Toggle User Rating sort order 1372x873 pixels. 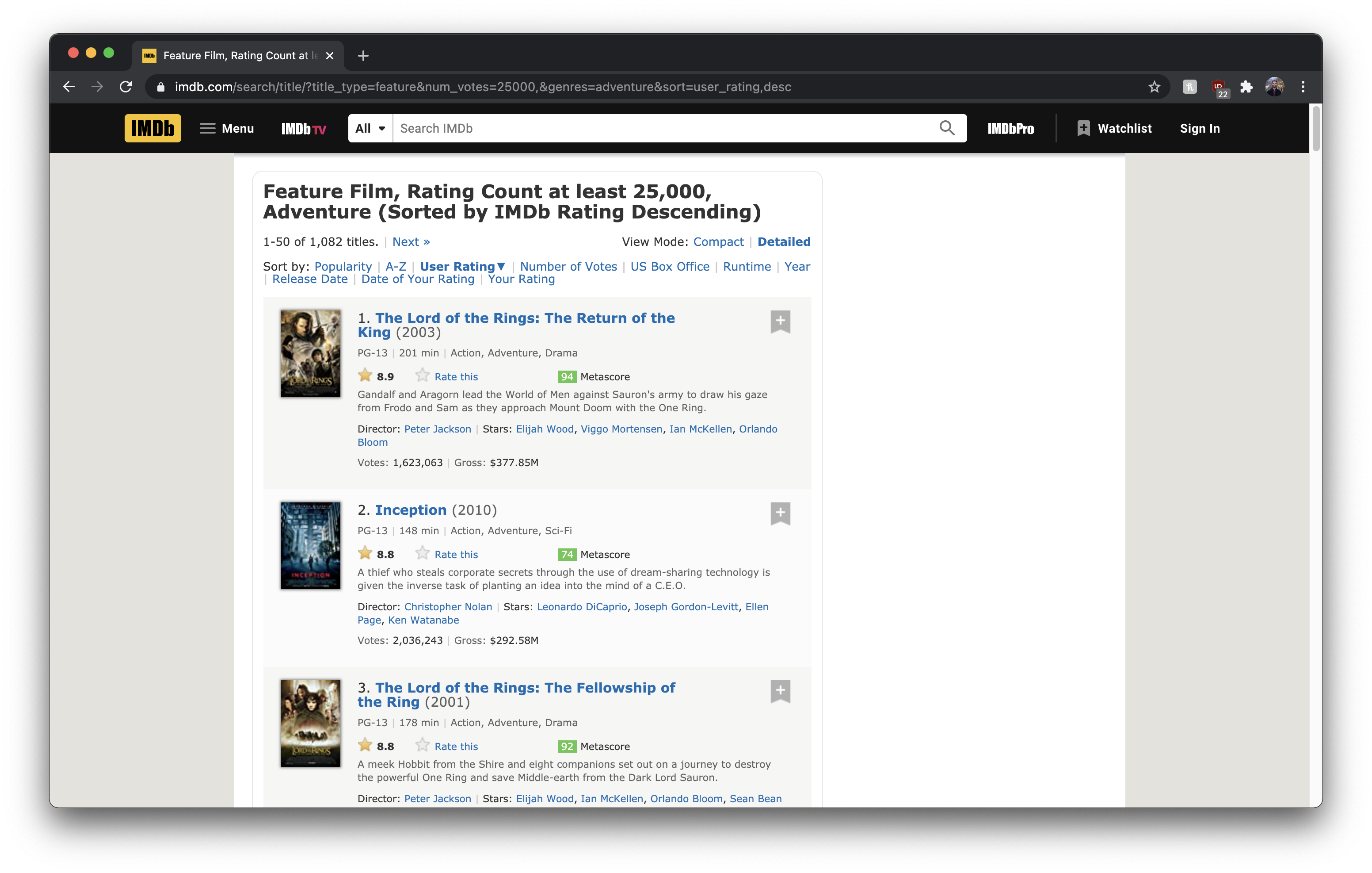click(462, 266)
